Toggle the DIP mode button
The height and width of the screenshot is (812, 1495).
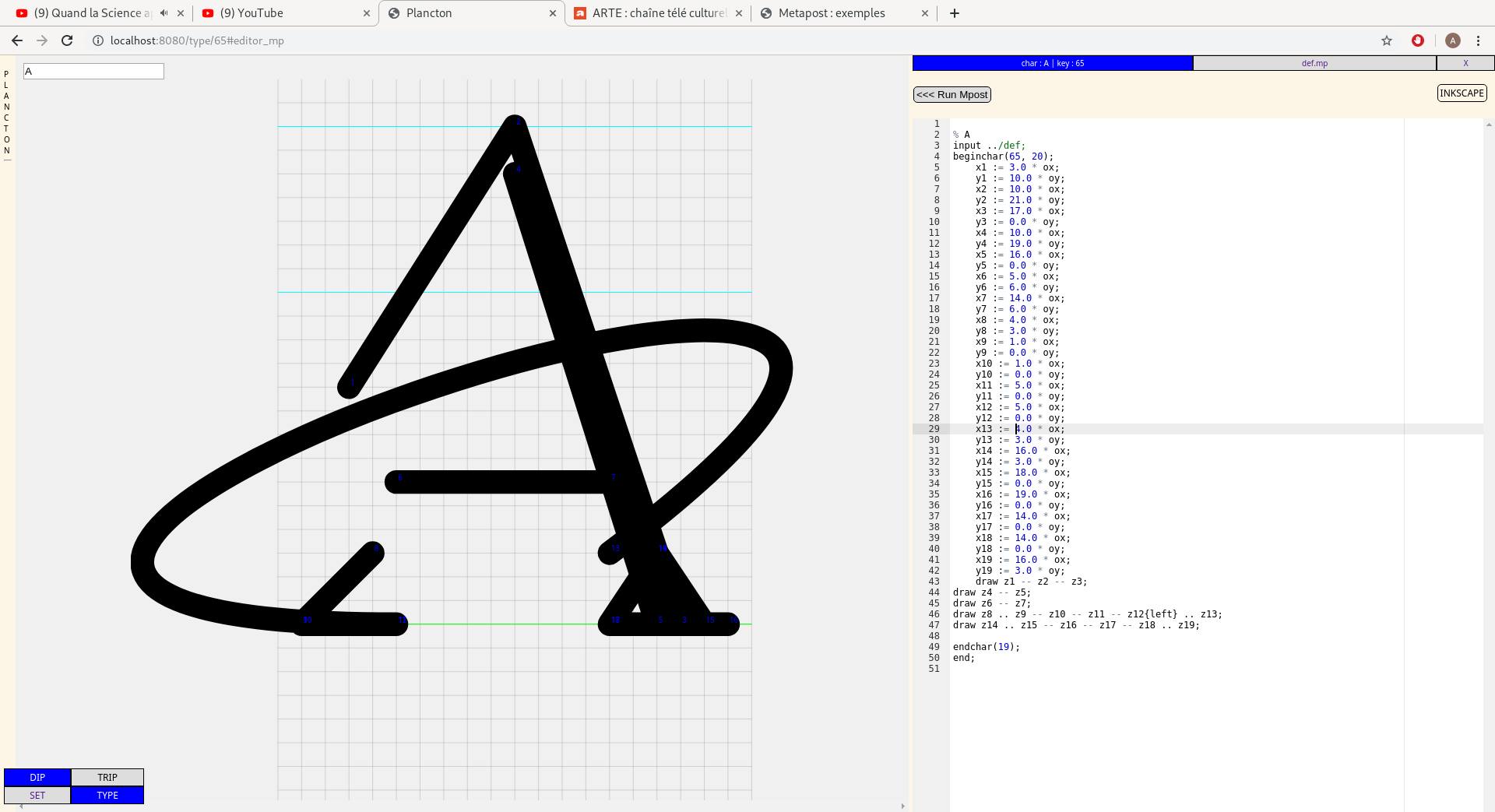pos(37,777)
